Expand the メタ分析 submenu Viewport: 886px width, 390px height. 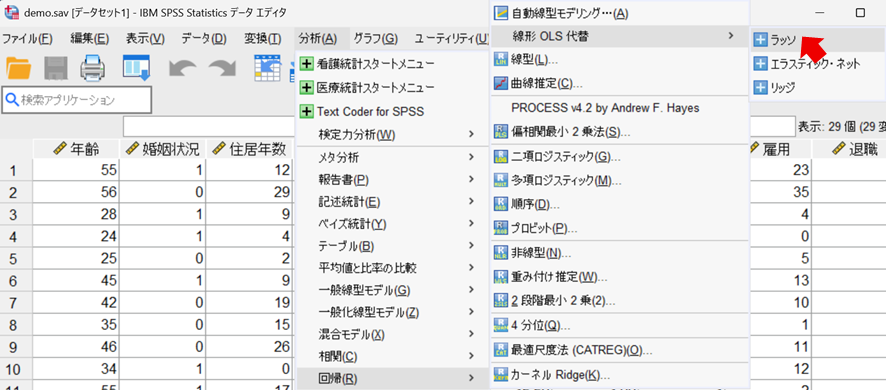click(392, 157)
